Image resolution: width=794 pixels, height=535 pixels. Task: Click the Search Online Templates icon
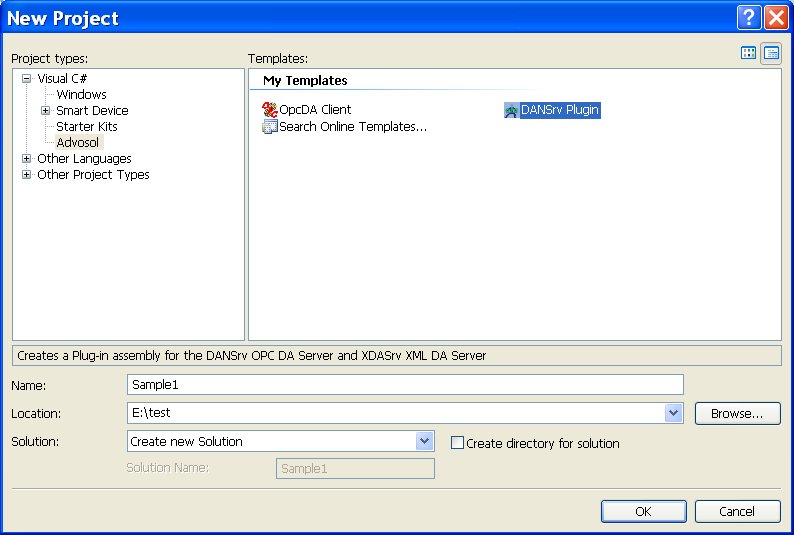click(270, 127)
